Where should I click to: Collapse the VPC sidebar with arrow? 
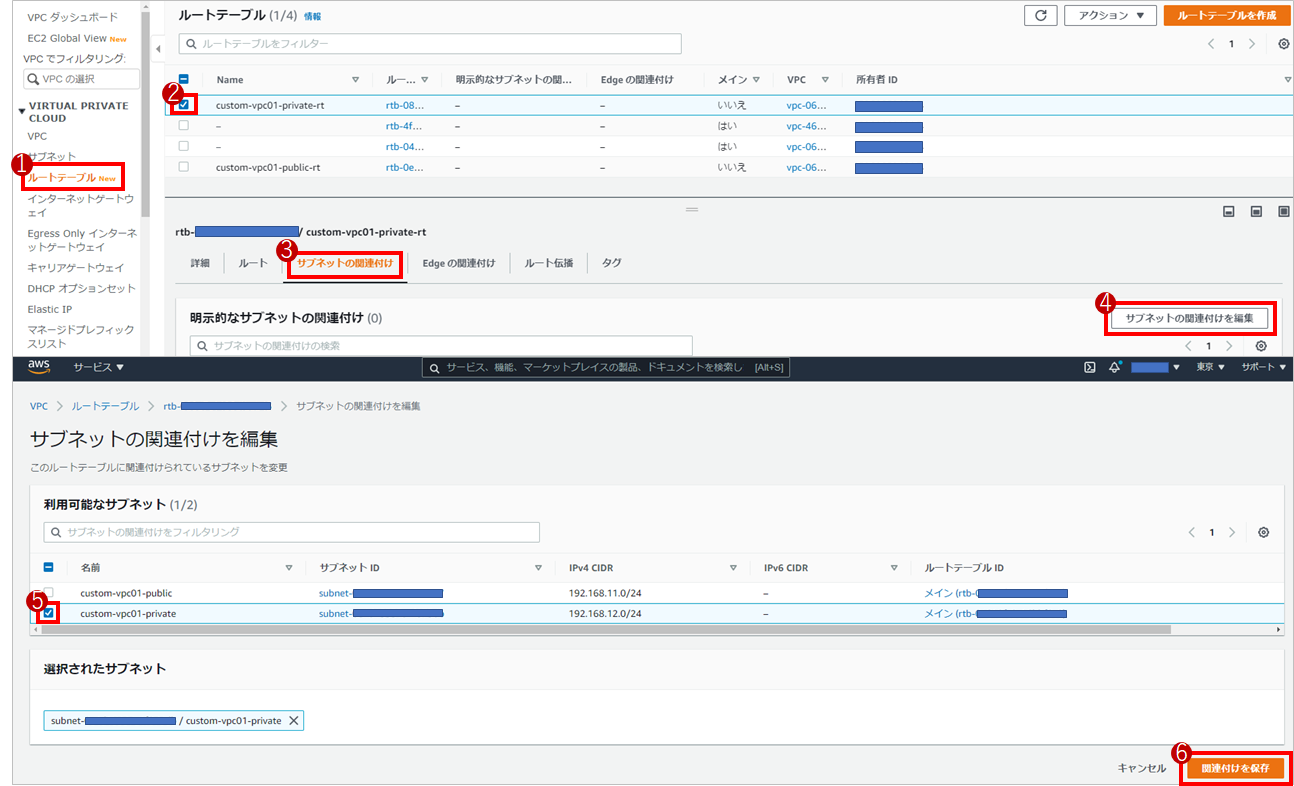(157, 49)
